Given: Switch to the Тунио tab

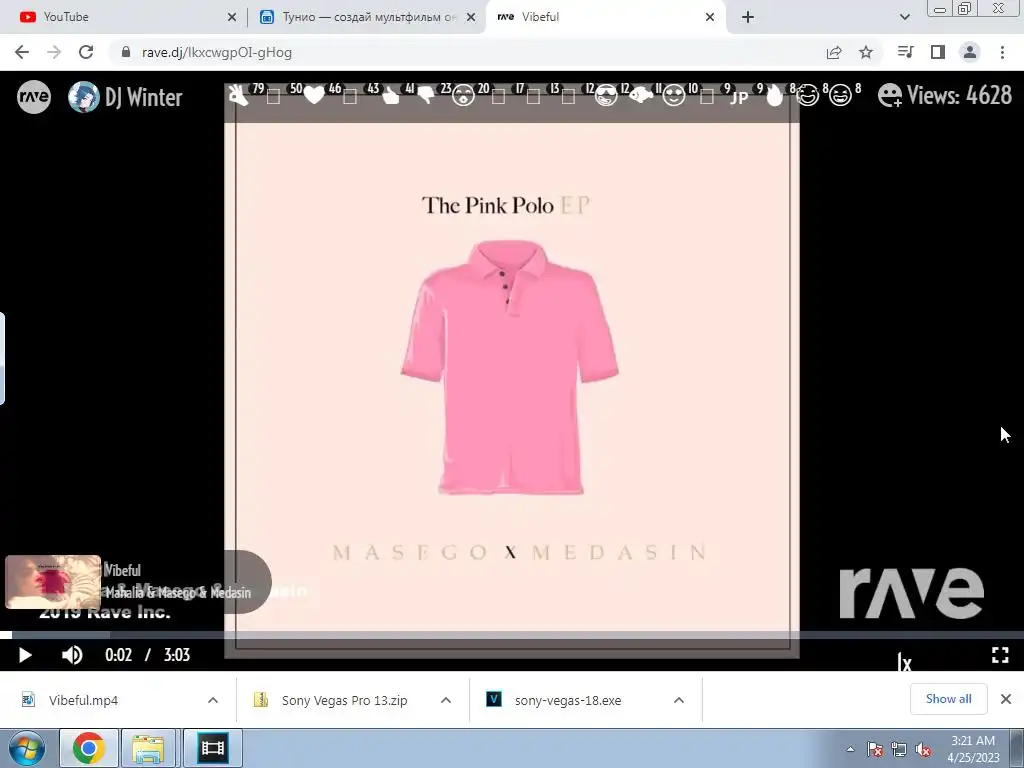Looking at the screenshot, I should 368,17.
